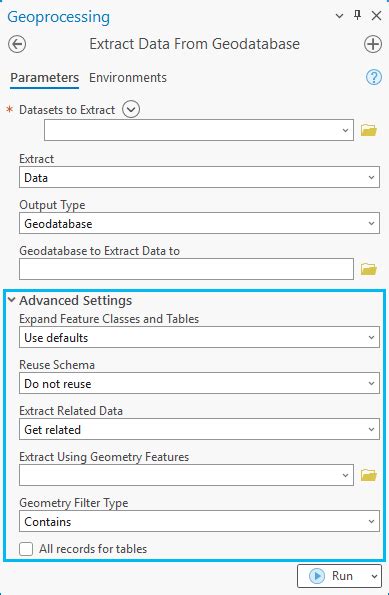Click the Geodatabase to Extract Data to field
The image size is (389, 595).
pos(186,269)
